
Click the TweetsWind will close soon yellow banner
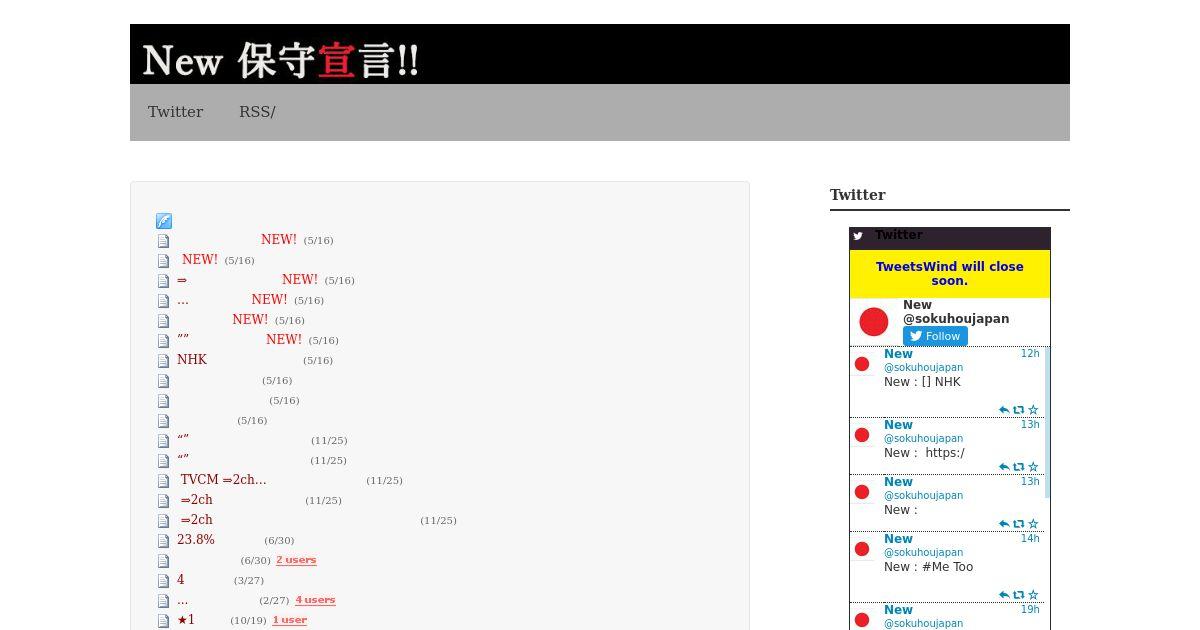click(x=950, y=274)
